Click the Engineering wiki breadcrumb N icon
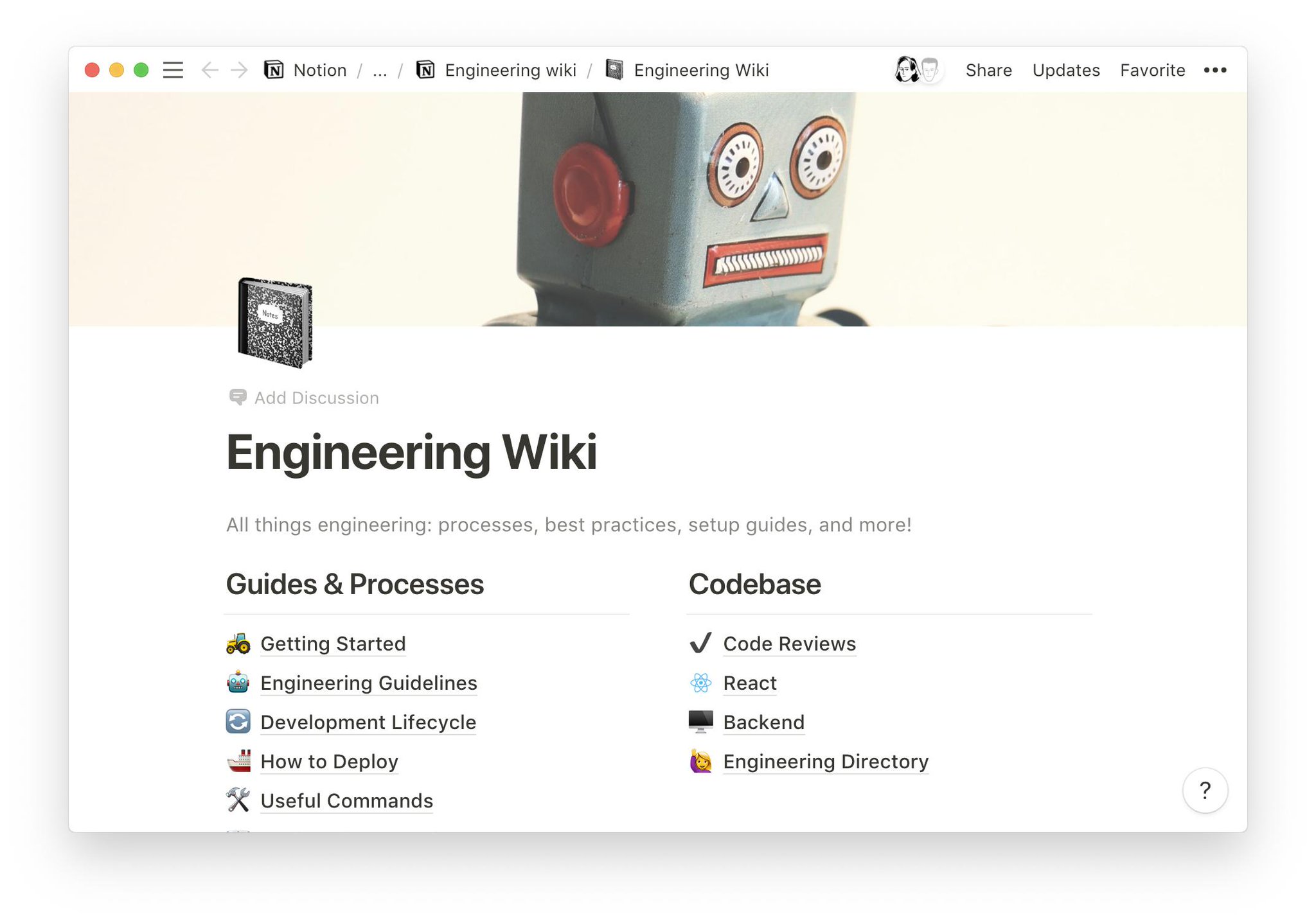This screenshot has height=923, width=1316. [x=425, y=70]
